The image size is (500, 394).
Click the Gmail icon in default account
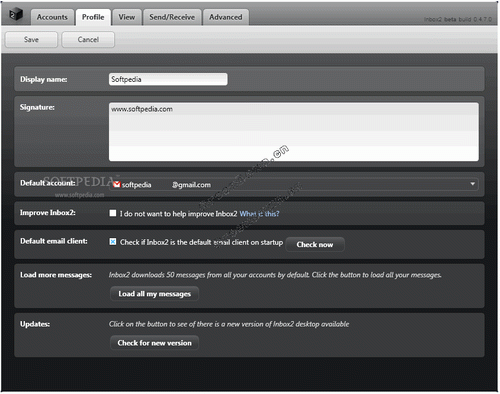click(x=116, y=184)
